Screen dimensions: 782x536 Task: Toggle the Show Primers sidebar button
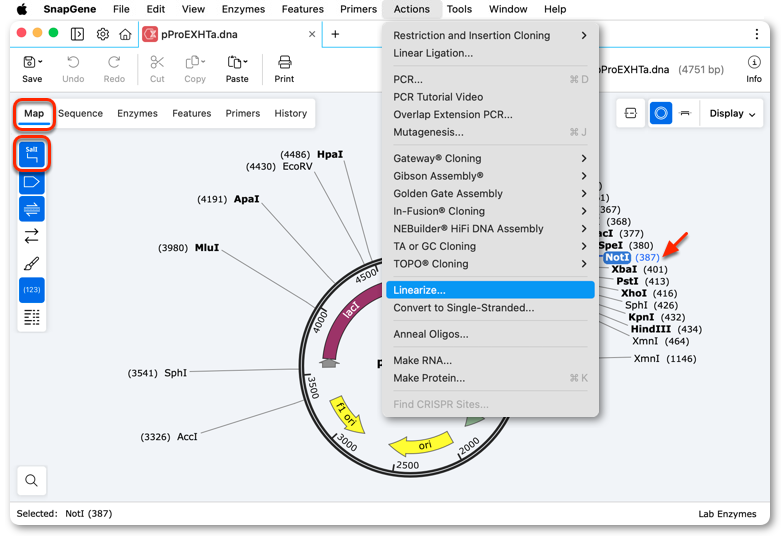(x=31, y=209)
